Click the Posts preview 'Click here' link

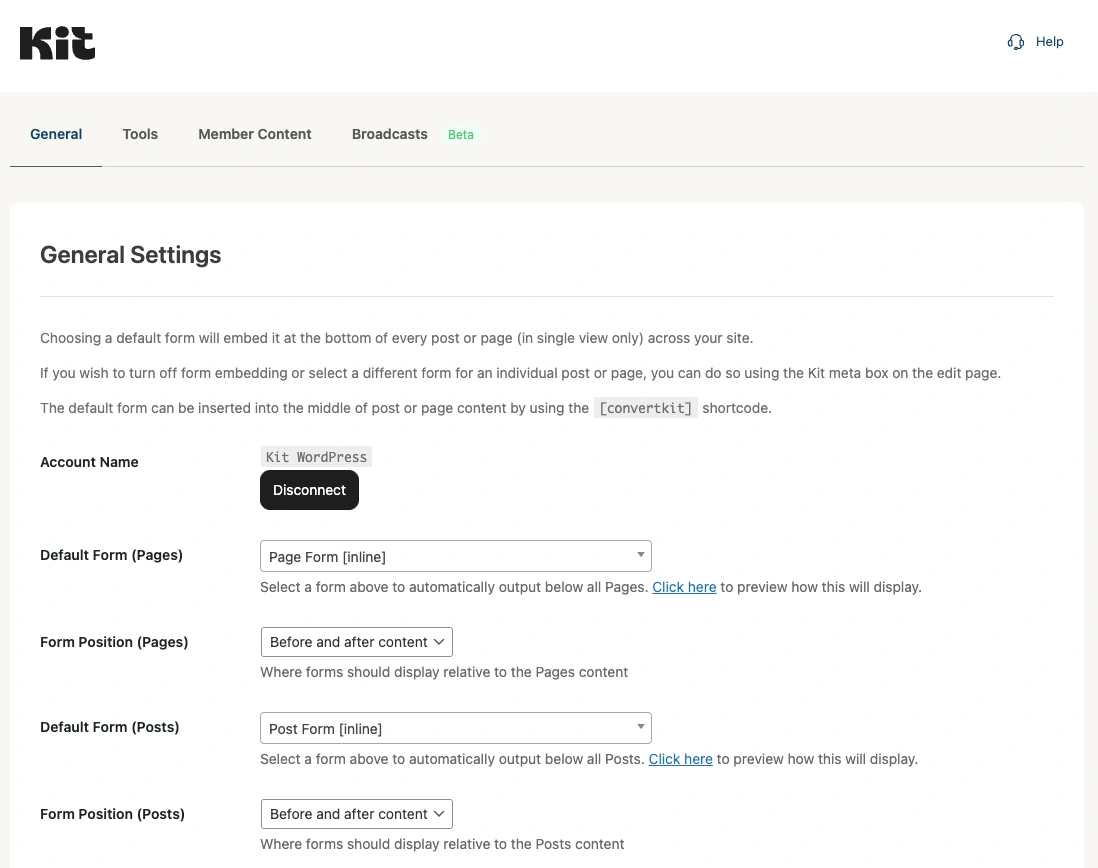pos(680,759)
